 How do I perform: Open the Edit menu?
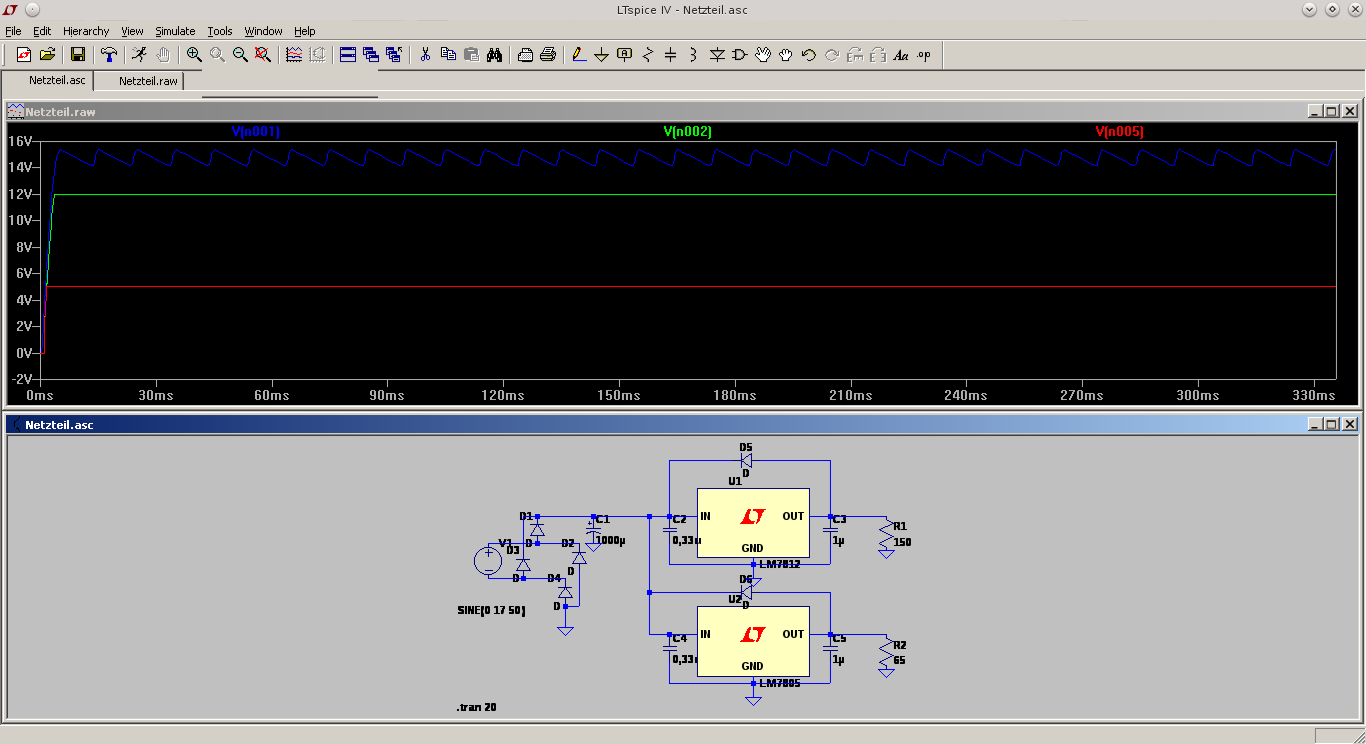42,31
